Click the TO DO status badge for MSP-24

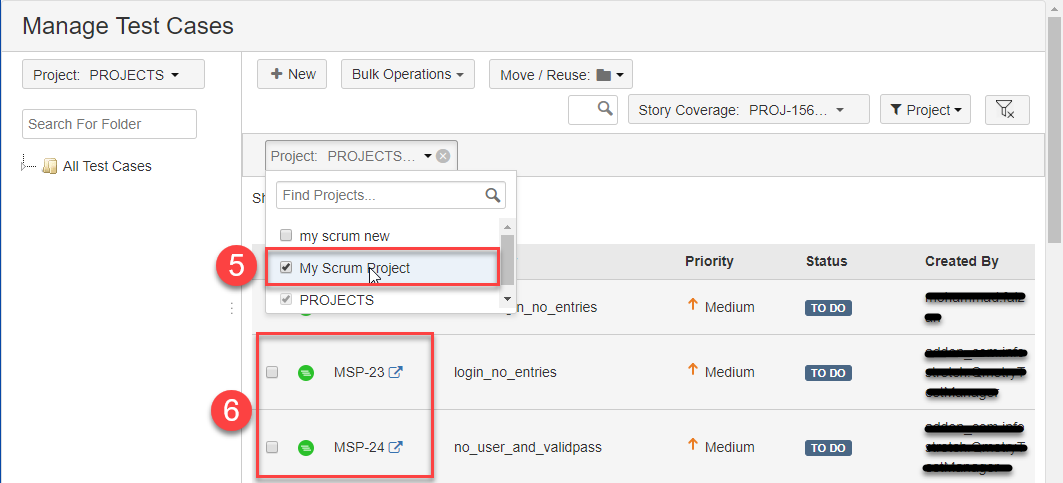coord(828,448)
